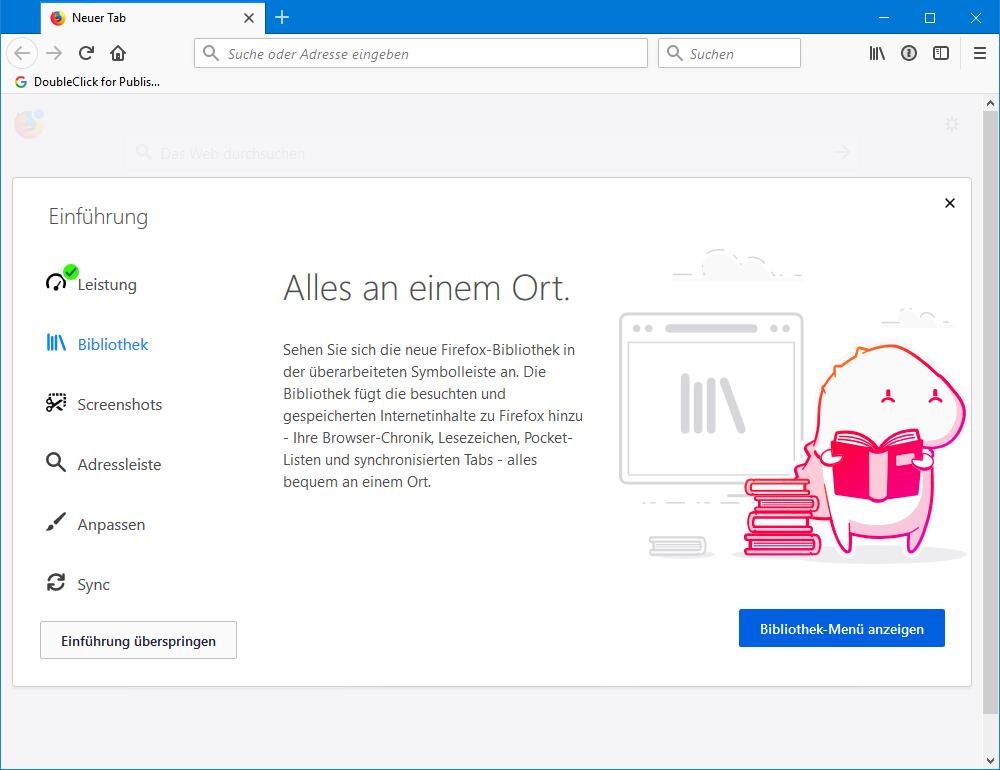This screenshot has height=770, width=1000.
Task: Focus the address bar field
Action: (x=421, y=53)
